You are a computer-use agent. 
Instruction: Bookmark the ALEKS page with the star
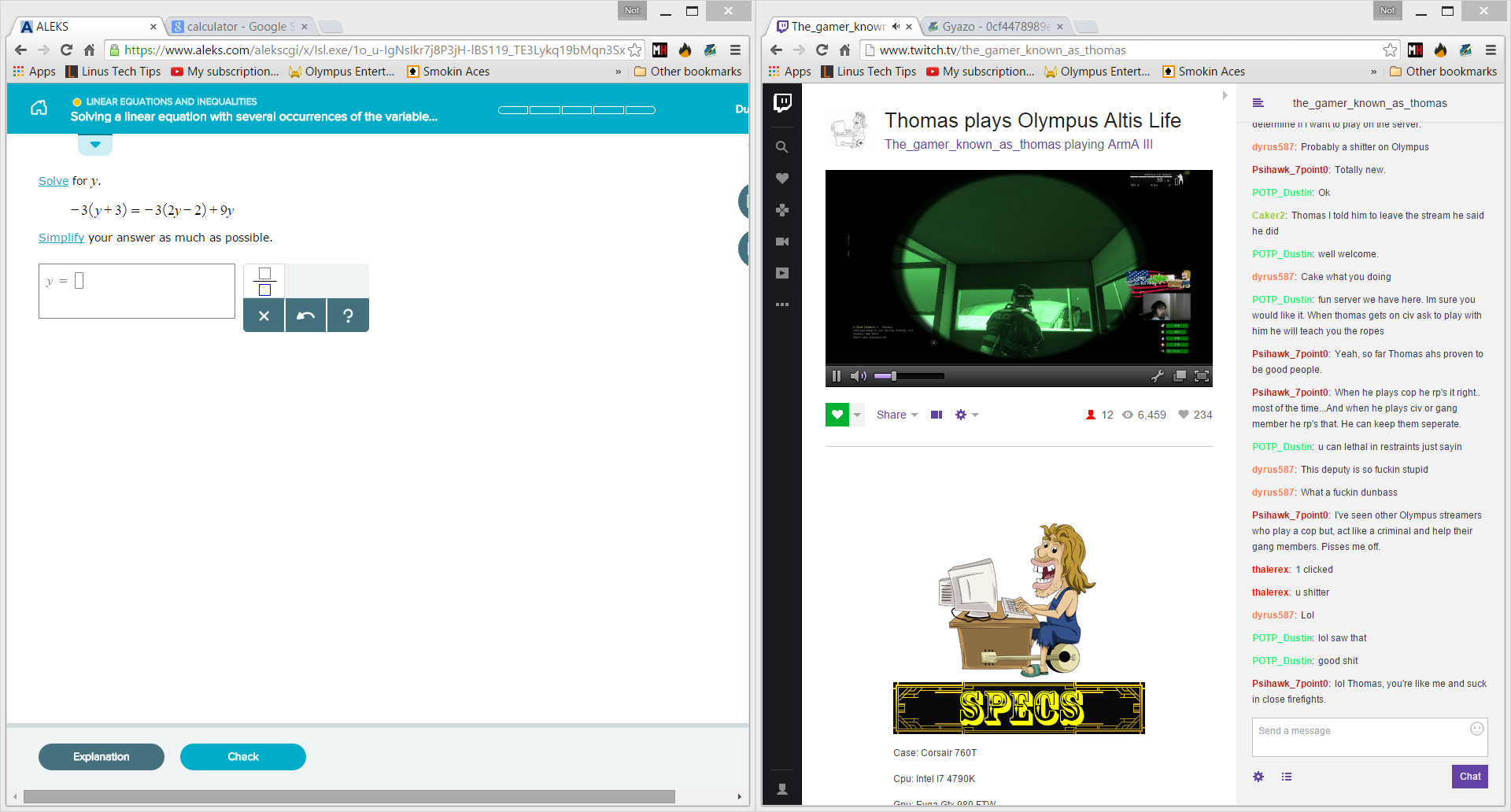[x=635, y=50]
